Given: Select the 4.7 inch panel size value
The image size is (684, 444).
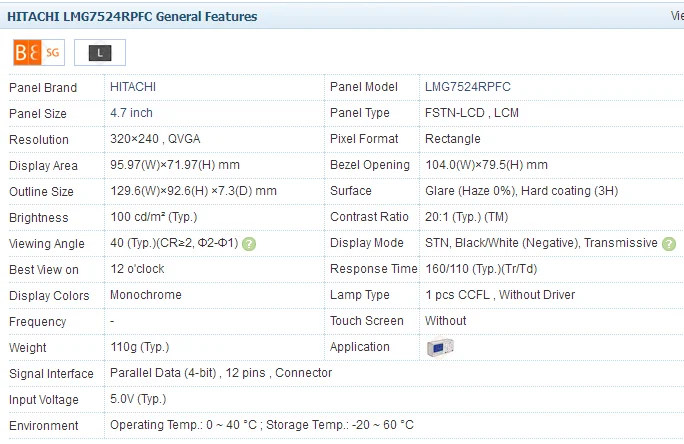Looking at the screenshot, I should click(x=131, y=113).
